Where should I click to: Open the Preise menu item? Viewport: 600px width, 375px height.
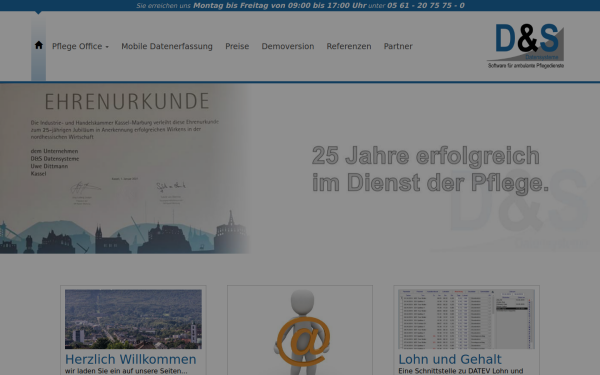point(237,46)
